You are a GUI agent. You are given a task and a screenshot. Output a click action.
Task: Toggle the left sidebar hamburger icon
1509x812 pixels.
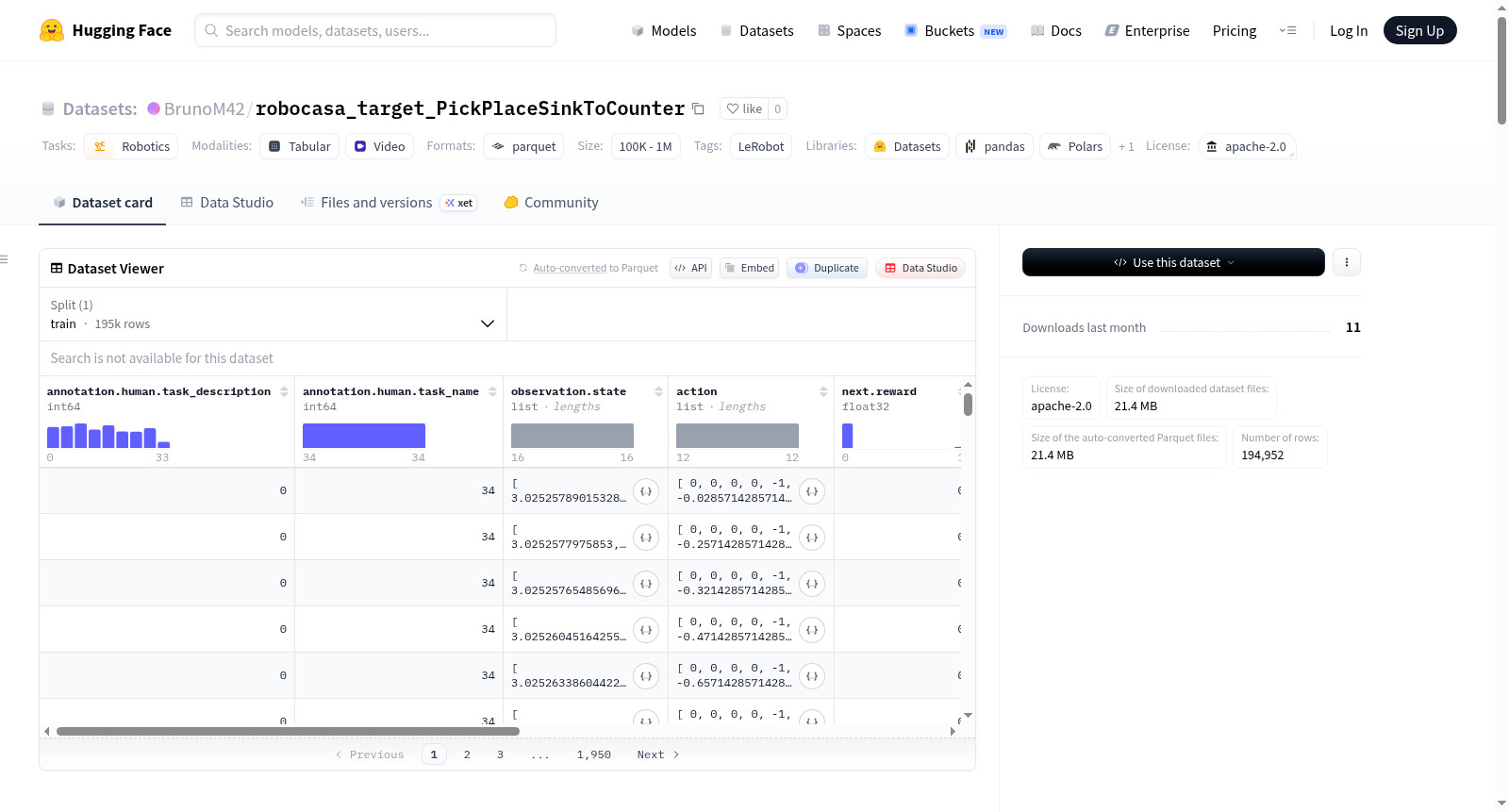(x=4, y=259)
